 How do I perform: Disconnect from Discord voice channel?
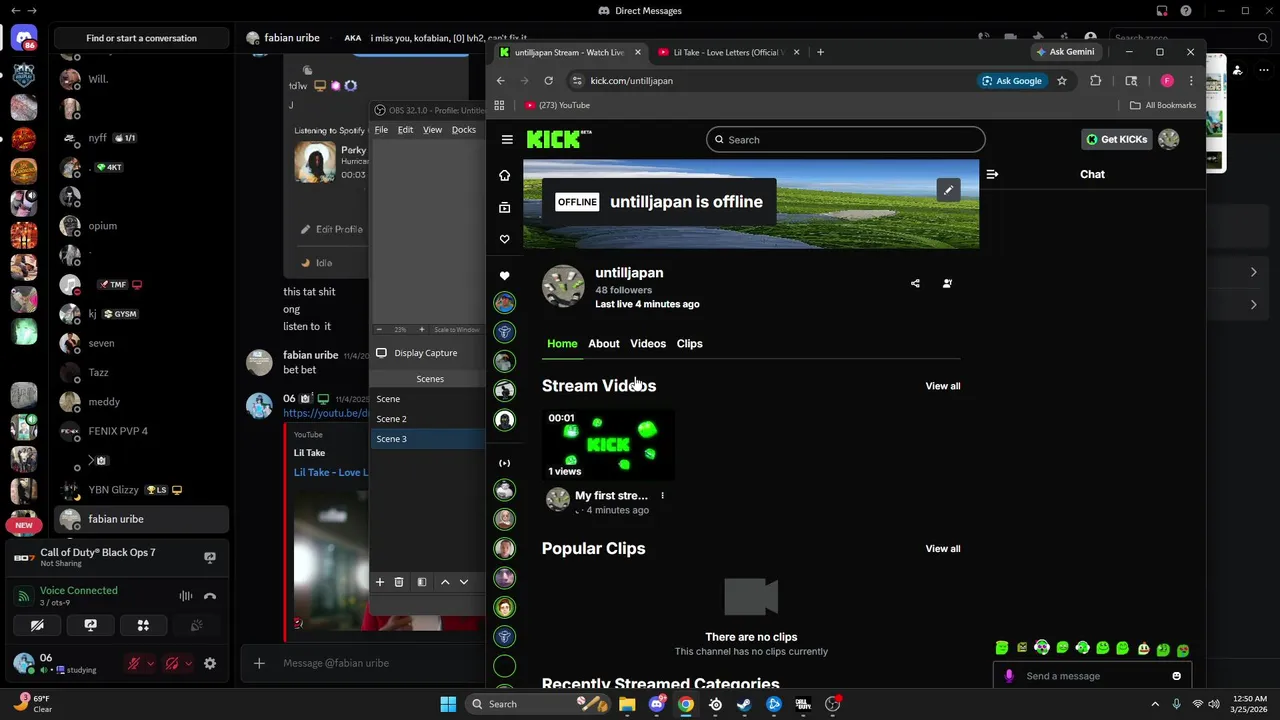[210, 596]
